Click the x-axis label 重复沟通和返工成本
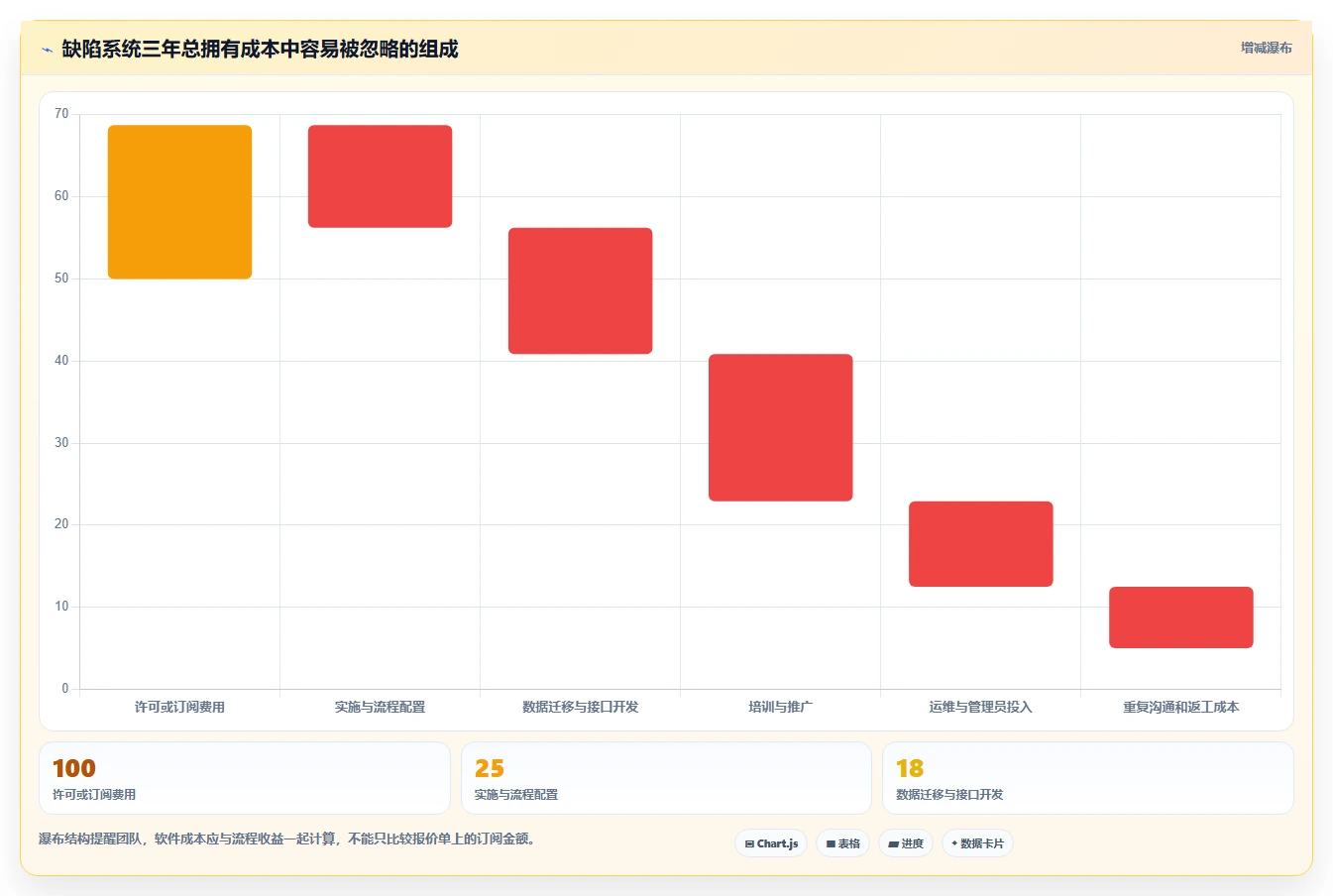The height and width of the screenshot is (896, 1333). [x=1180, y=707]
